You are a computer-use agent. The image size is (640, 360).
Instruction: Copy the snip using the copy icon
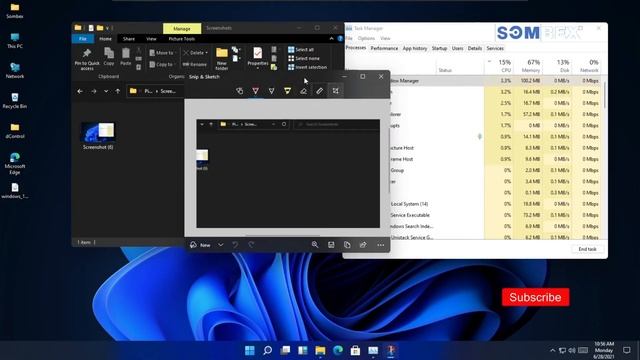coord(347,244)
